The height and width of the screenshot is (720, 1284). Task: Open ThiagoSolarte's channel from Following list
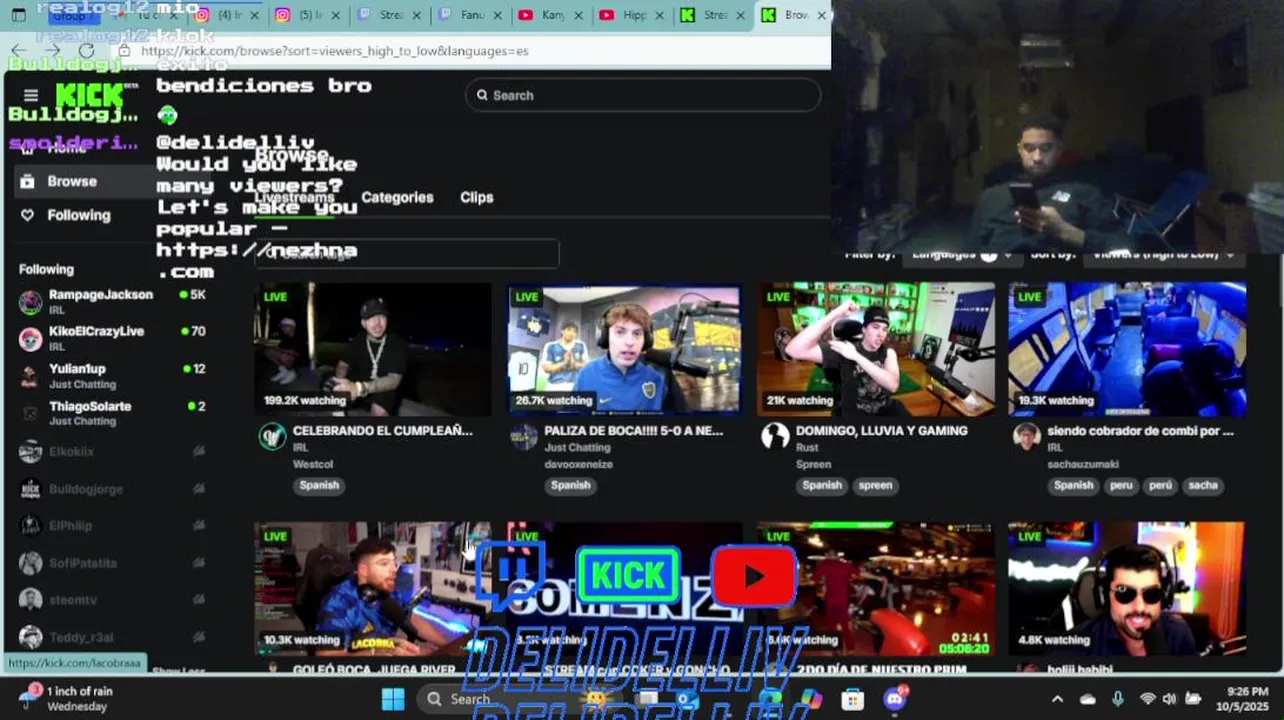(x=112, y=413)
